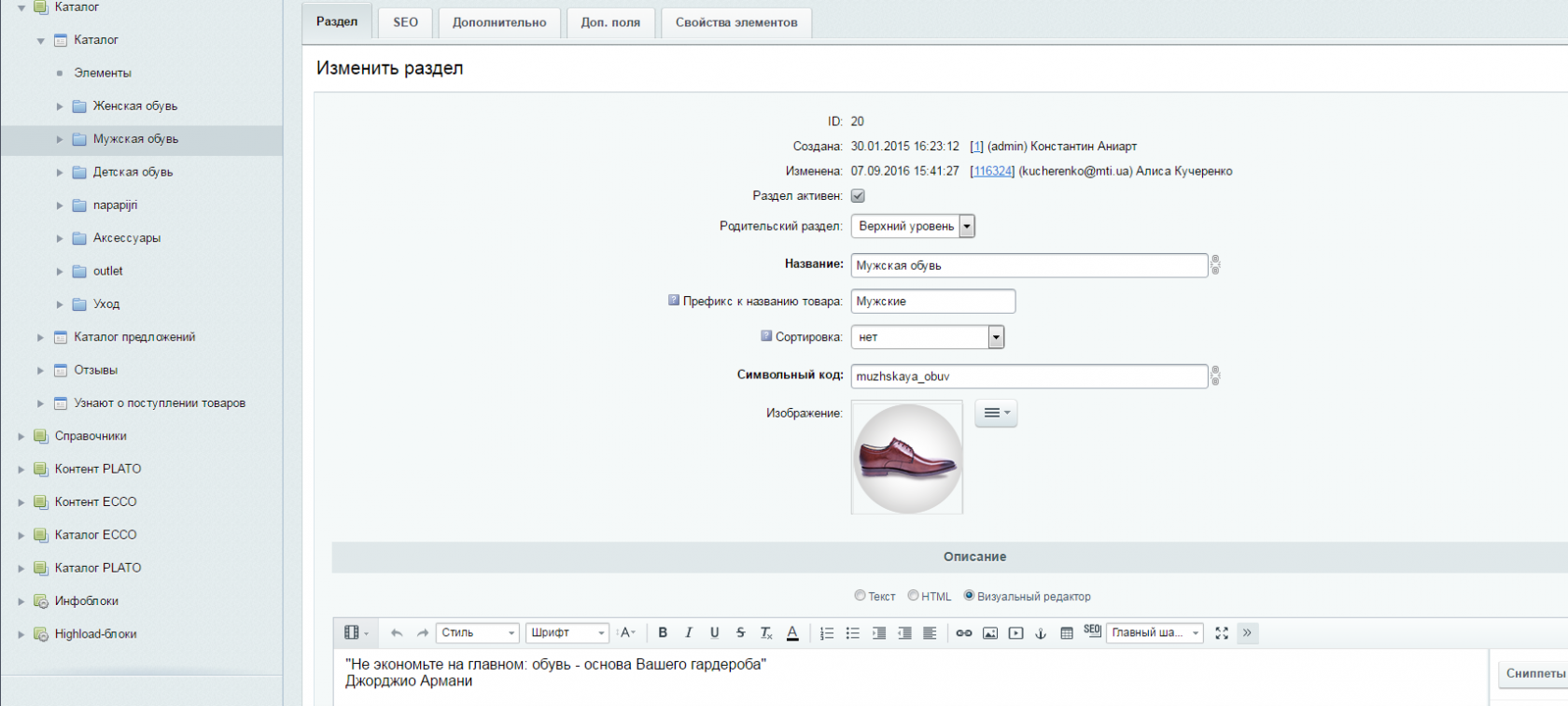Insert an image into the description

click(x=990, y=633)
